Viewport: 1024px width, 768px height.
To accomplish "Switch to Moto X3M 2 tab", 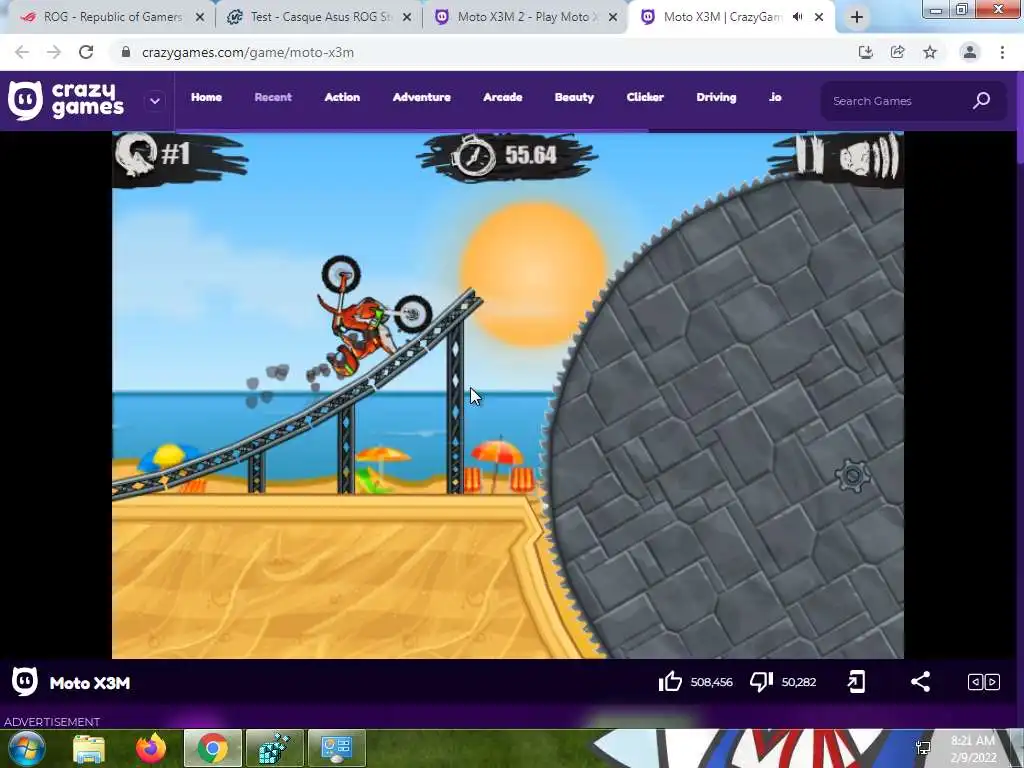I will pos(526,17).
